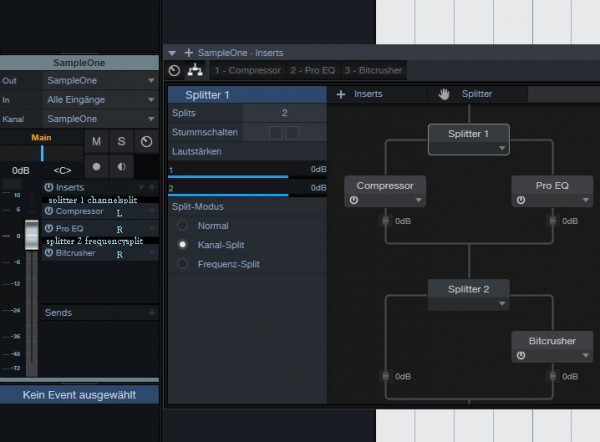
Task: Solo the SampleOne channel with S button
Action: pos(121,142)
